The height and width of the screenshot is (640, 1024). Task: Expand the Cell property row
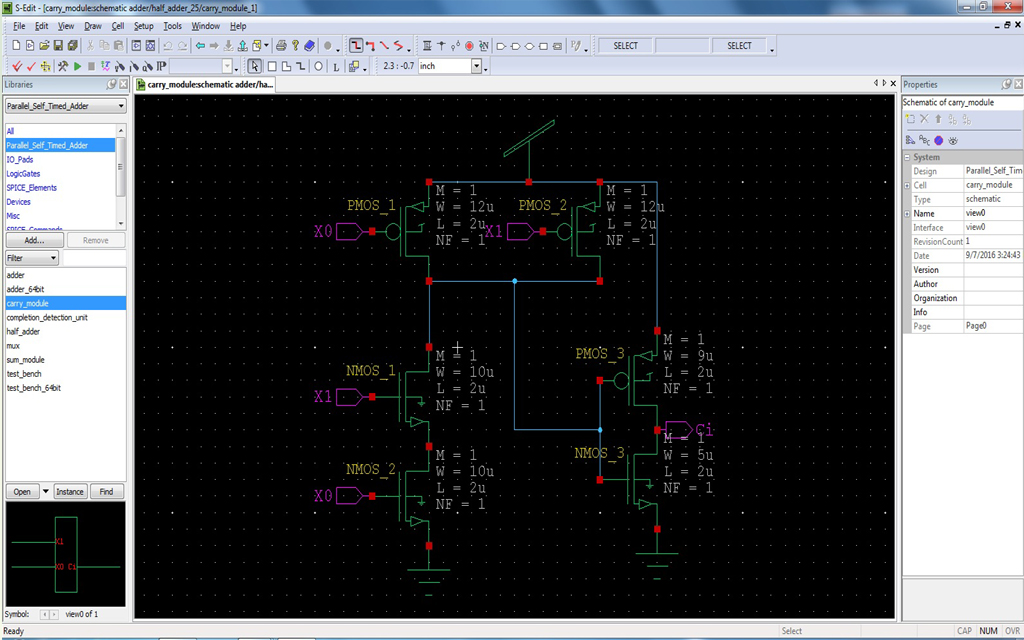click(x=907, y=185)
